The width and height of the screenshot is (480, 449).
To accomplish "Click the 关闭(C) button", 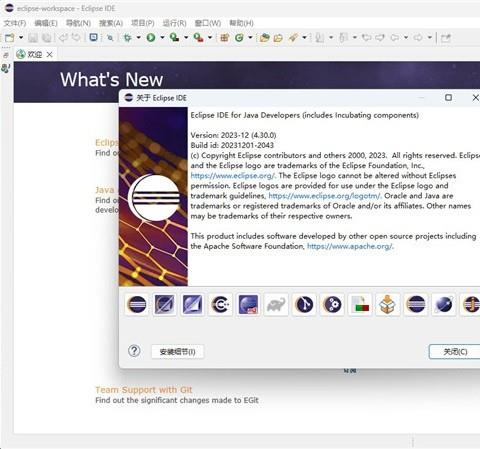I will [x=455, y=352].
